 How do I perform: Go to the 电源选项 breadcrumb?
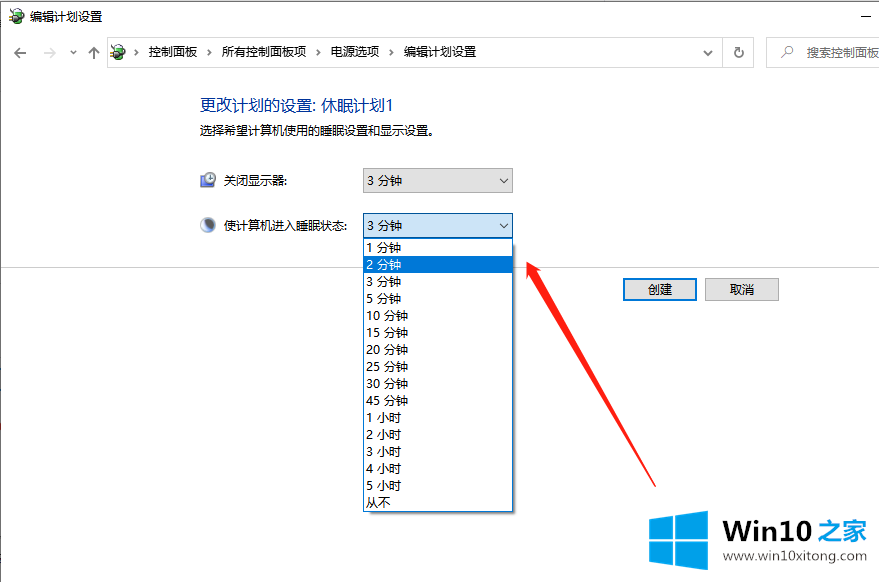[354, 52]
